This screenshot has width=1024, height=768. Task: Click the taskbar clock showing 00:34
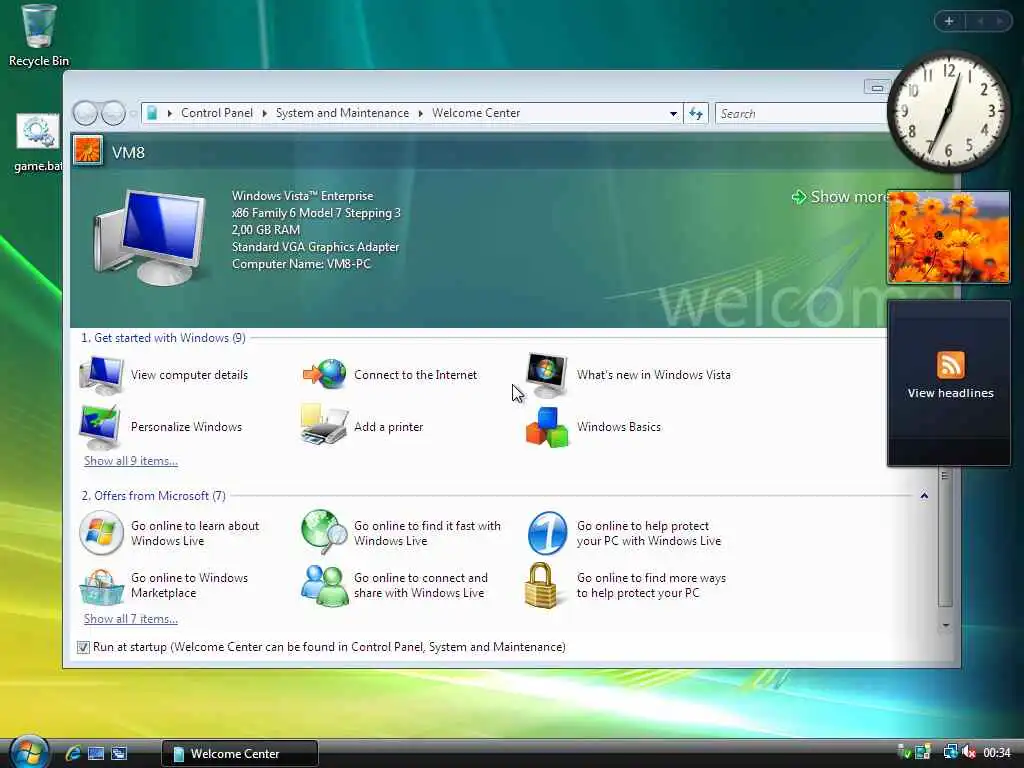tap(997, 753)
